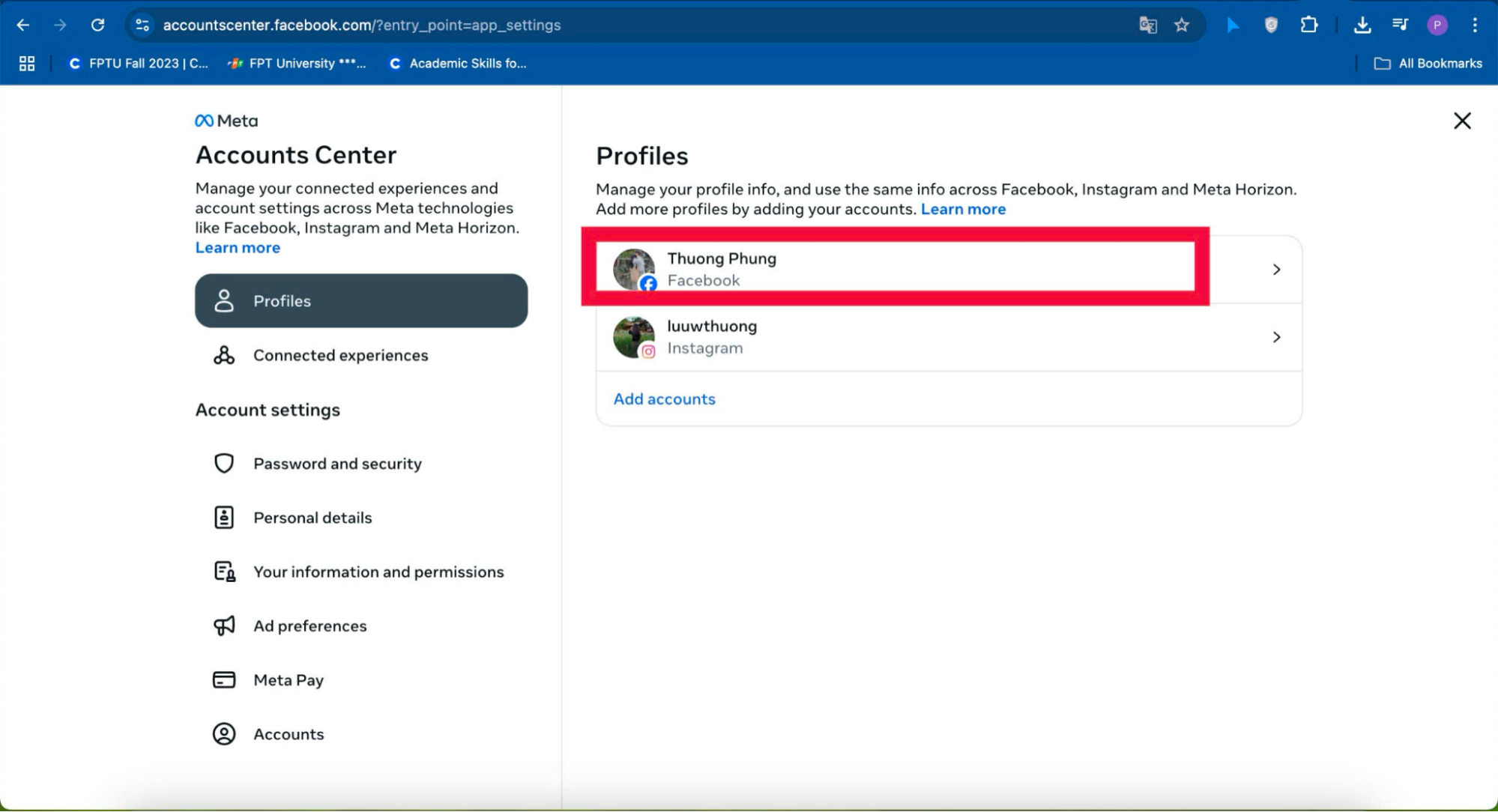This screenshot has height=812, width=1498.
Task: Open the shield extension icon
Action: [x=1271, y=25]
